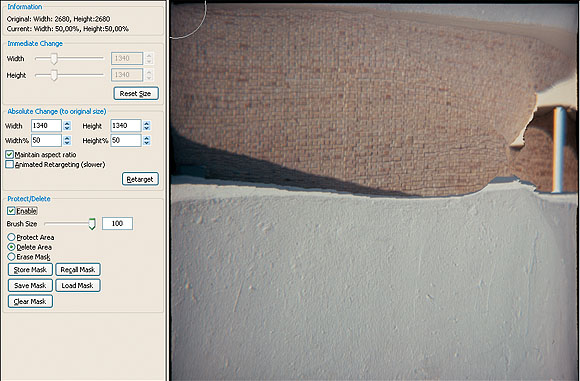Screen dimensions: 580x381
Task: Click the Absolute Change Width input field
Action: (x=46, y=126)
